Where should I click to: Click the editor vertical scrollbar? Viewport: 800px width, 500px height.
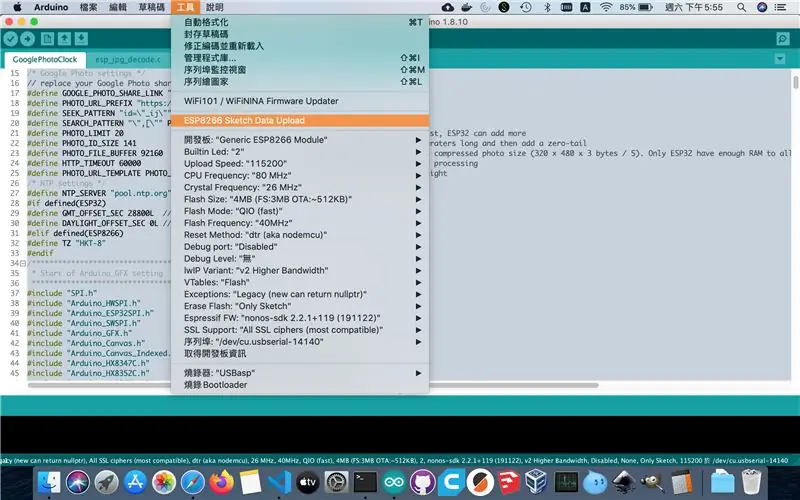pos(795,82)
